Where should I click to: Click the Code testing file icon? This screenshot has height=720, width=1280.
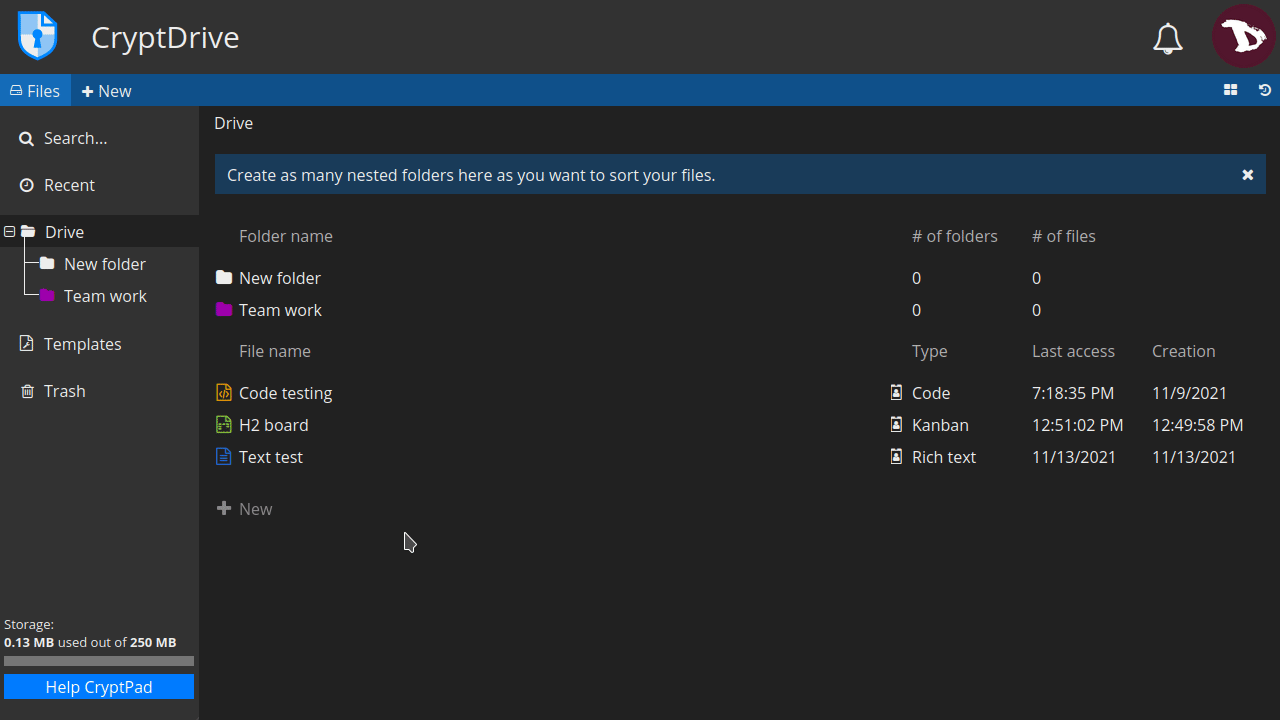(224, 393)
